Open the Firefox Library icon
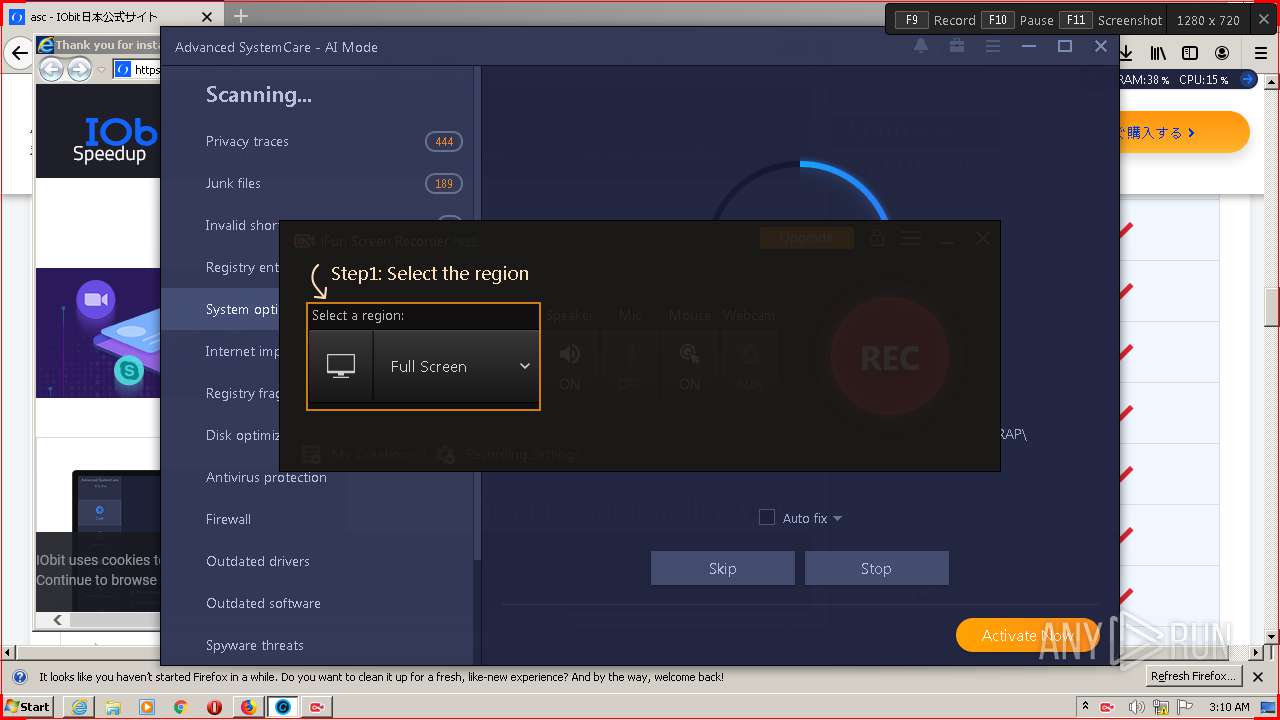Viewport: 1280px width, 720px height. 1158,53
